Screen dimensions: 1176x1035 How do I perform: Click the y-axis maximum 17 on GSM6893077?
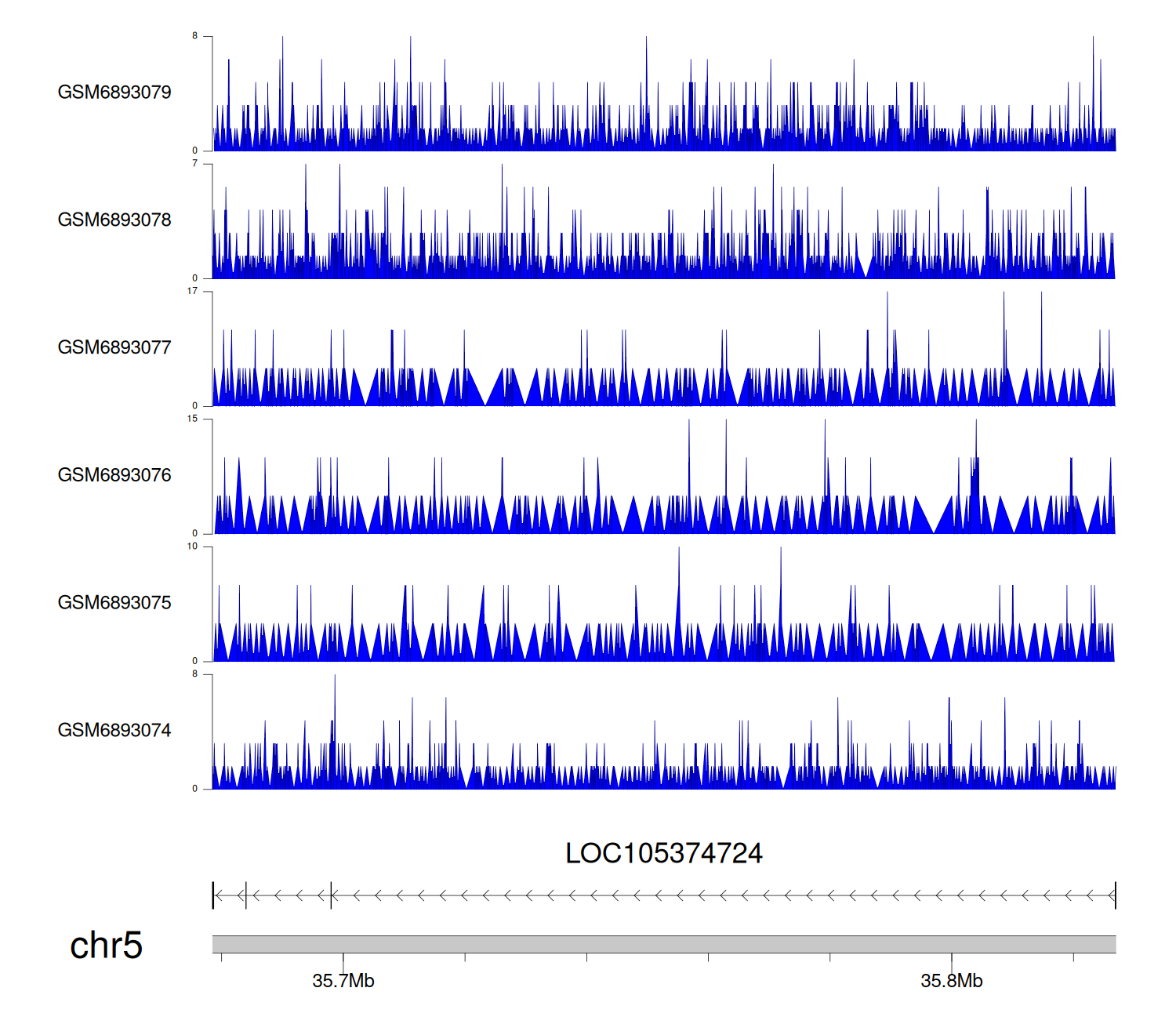192,292
